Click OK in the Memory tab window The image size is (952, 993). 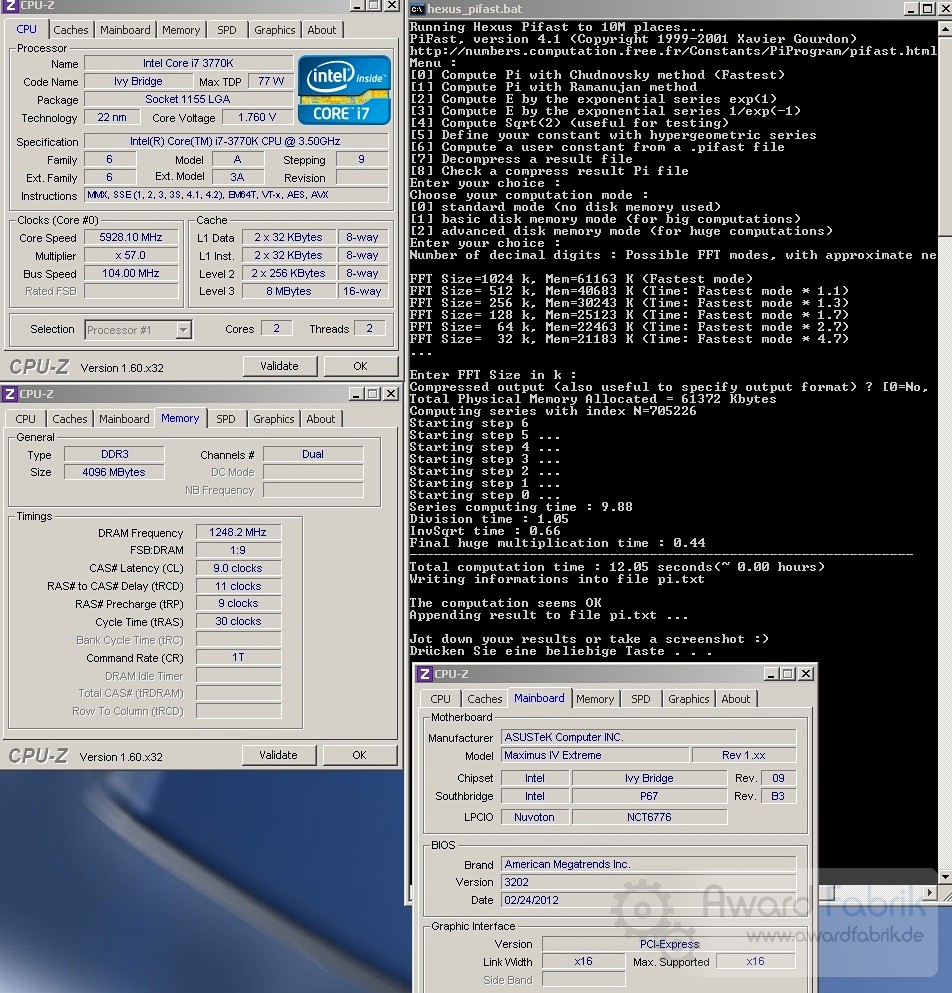point(359,755)
